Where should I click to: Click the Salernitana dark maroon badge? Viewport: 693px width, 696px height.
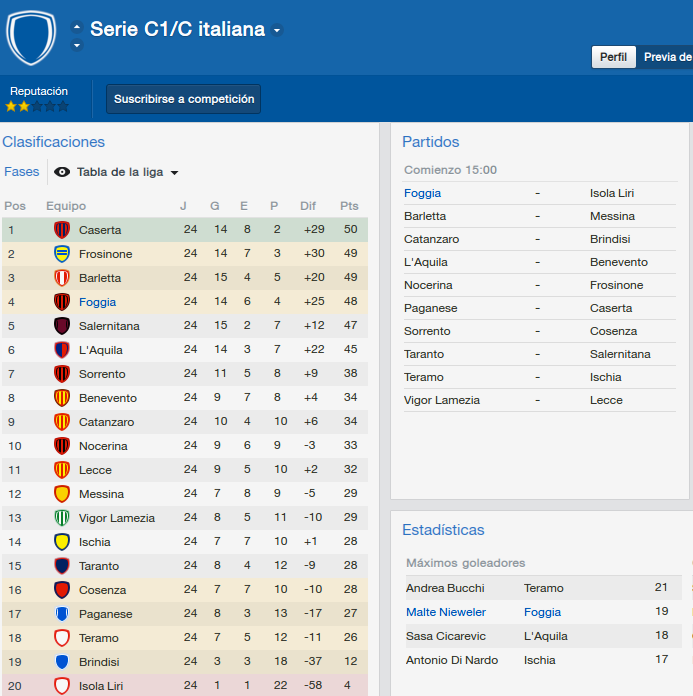(x=62, y=326)
